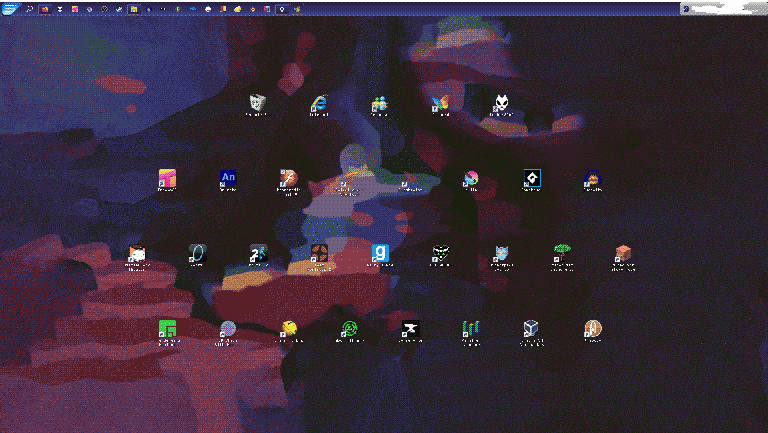Launch Internet Explorer from the desktop

(x=319, y=103)
